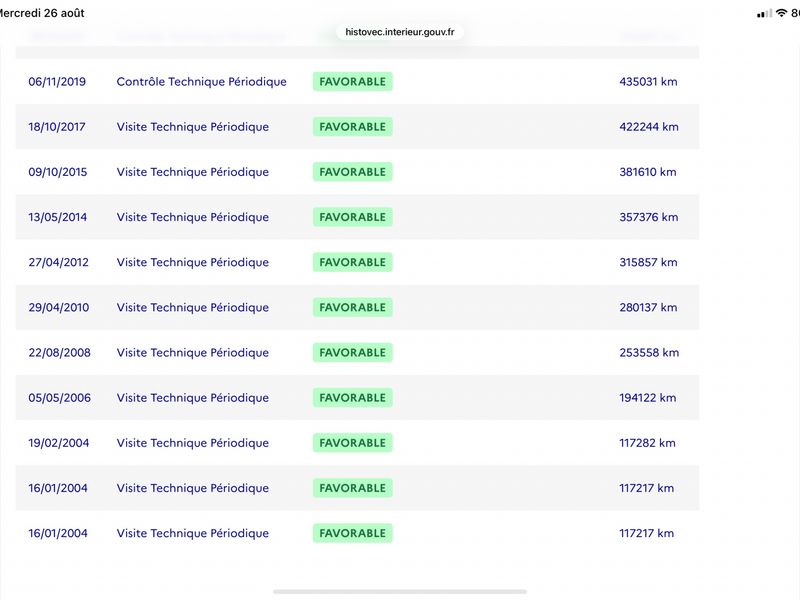800x600 pixels.
Task: Click the 381610 km mileage value
Action: coord(648,172)
